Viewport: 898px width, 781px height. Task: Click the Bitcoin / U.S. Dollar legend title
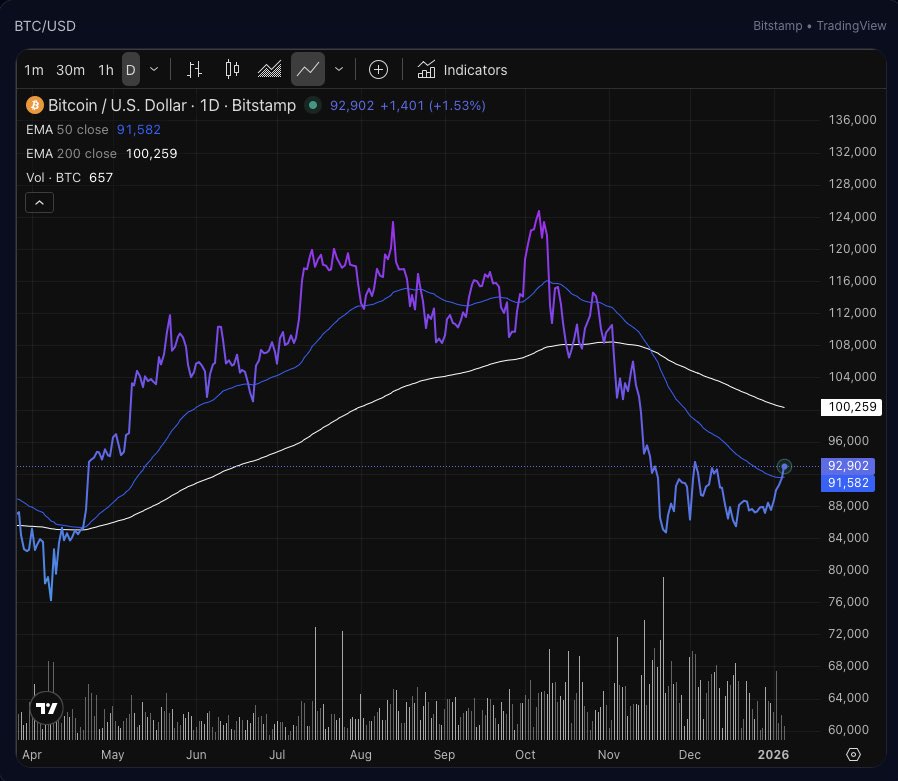(x=172, y=105)
